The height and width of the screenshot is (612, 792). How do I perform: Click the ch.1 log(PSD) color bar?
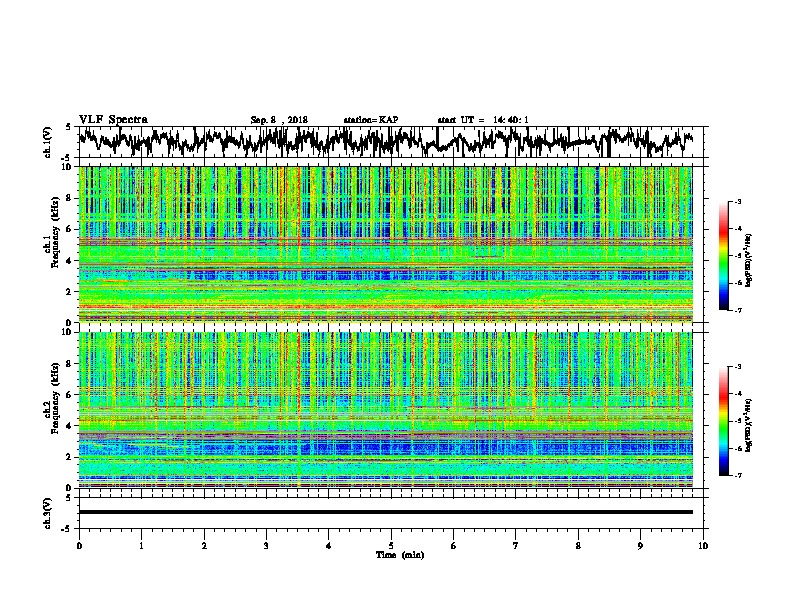[723, 256]
